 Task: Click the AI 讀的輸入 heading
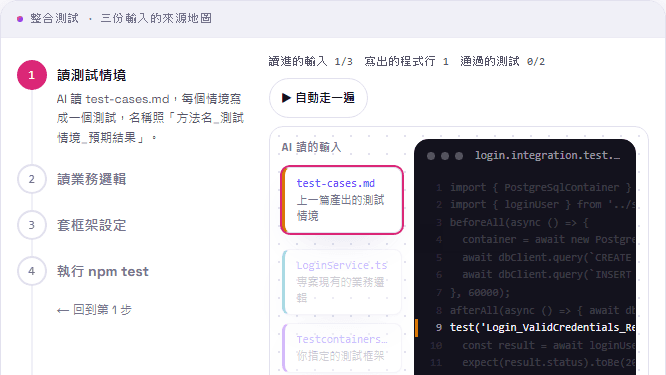311,147
